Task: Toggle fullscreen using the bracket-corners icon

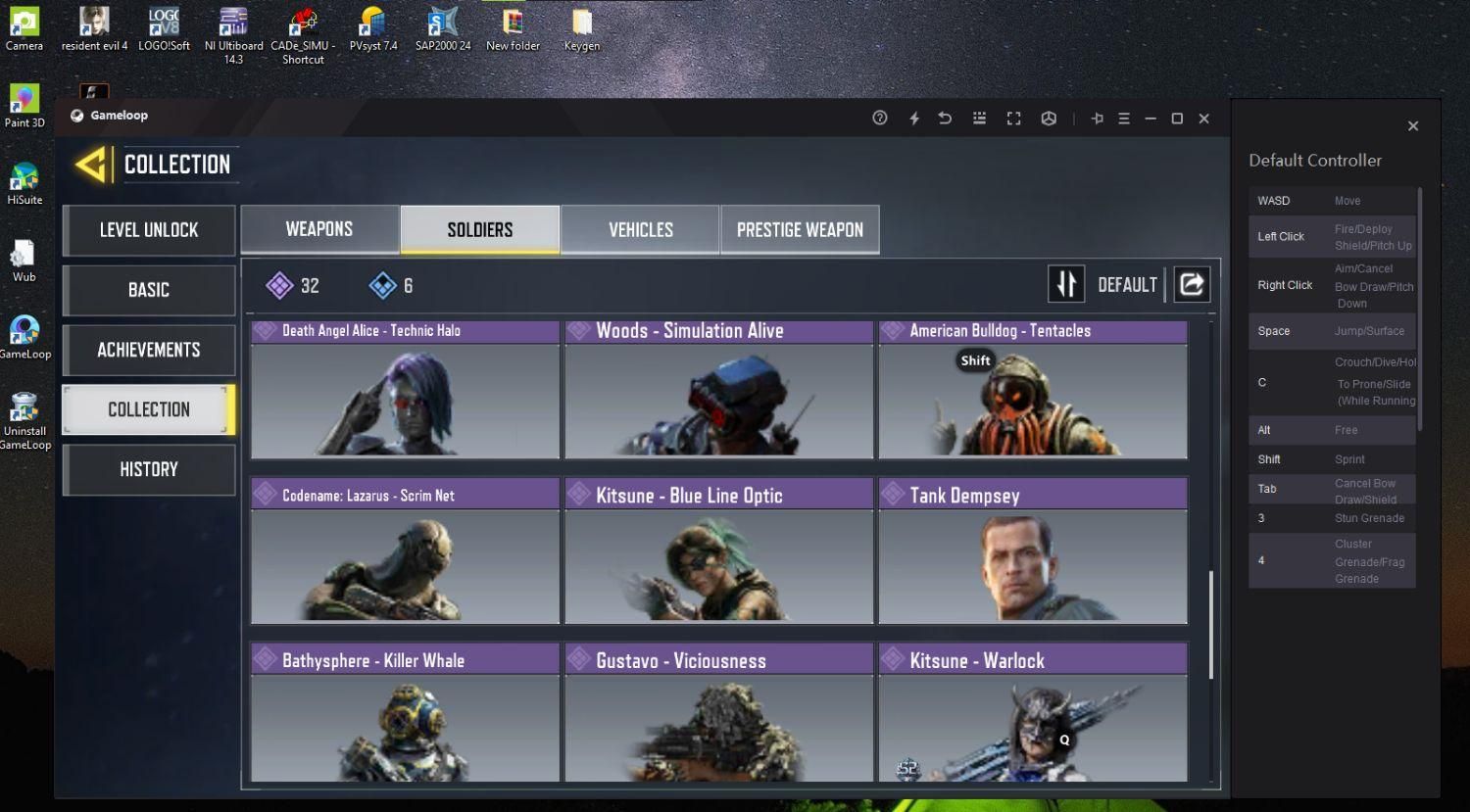Action: pyautogui.click(x=1014, y=118)
